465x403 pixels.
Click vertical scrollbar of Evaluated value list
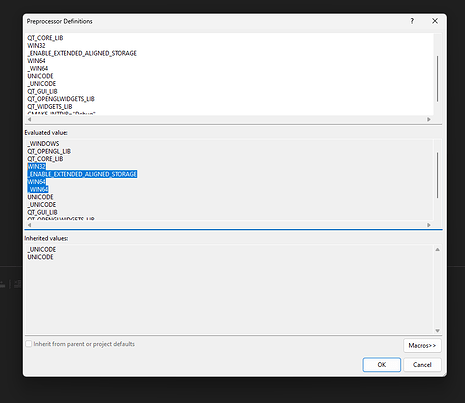(437, 175)
